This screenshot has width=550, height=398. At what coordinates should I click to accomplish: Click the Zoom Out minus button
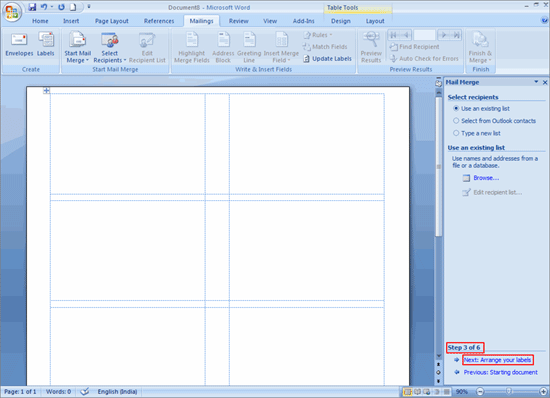tap(480, 392)
